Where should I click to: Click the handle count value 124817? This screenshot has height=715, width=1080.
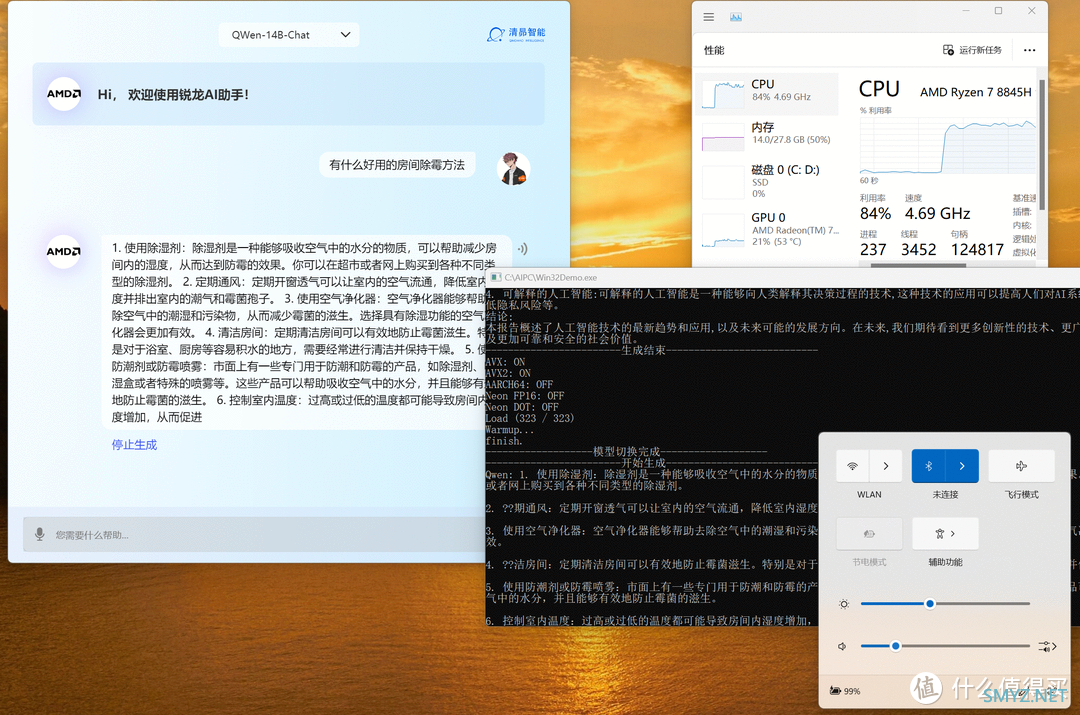[x=977, y=249]
